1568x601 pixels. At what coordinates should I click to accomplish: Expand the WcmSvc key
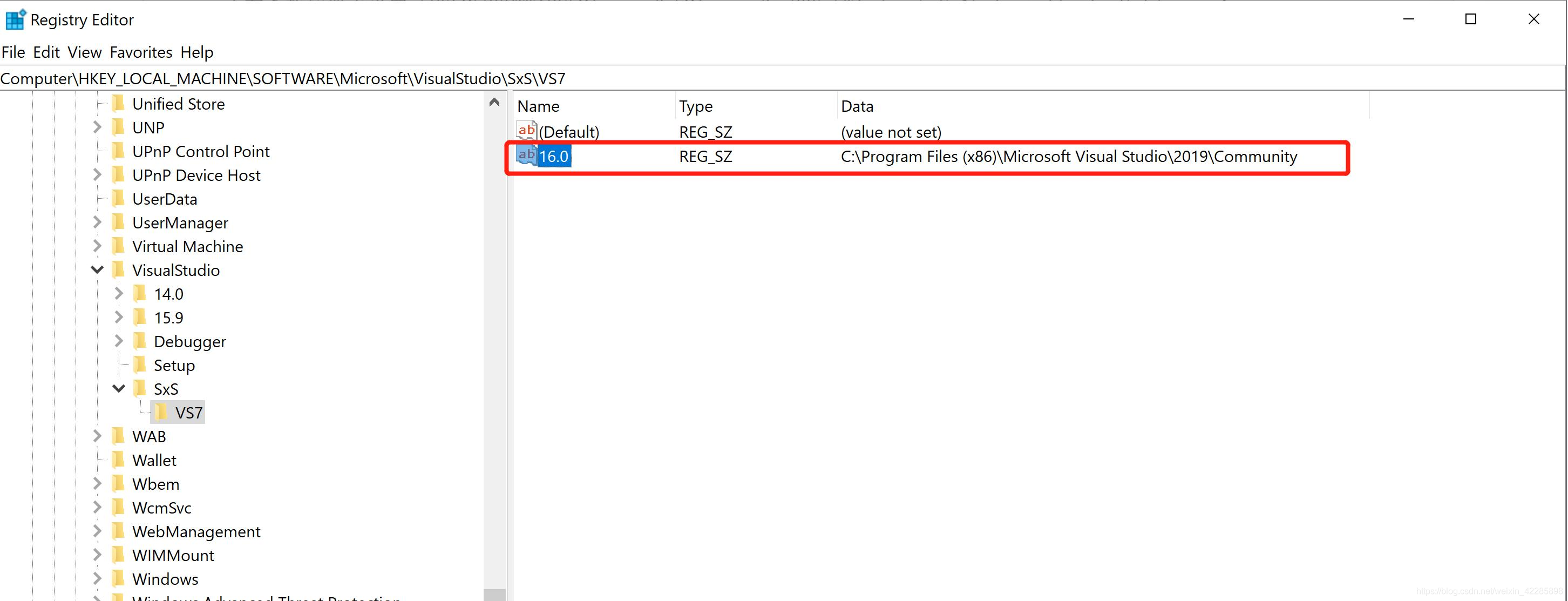coord(97,507)
